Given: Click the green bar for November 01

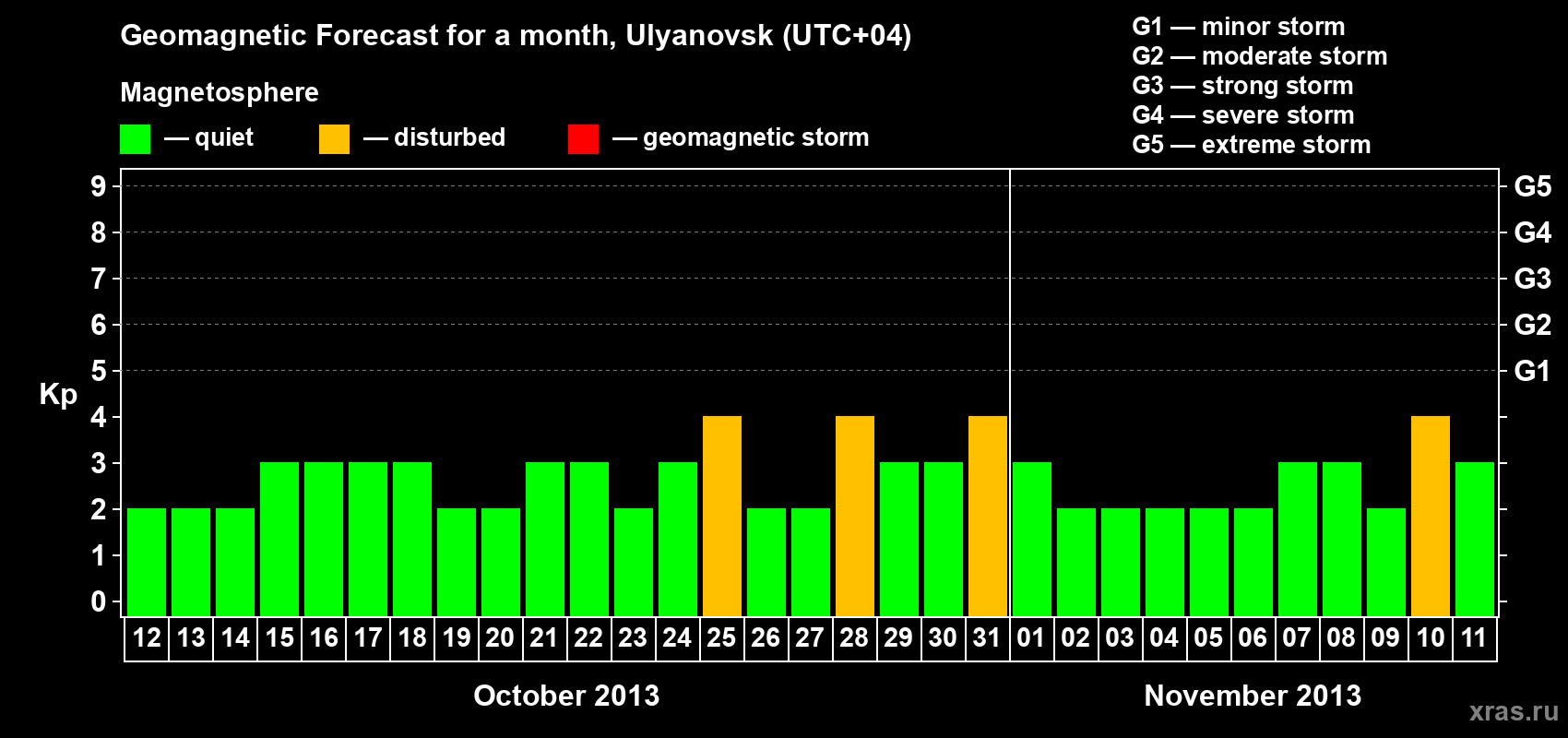Looking at the screenshot, I should (x=1032, y=539).
